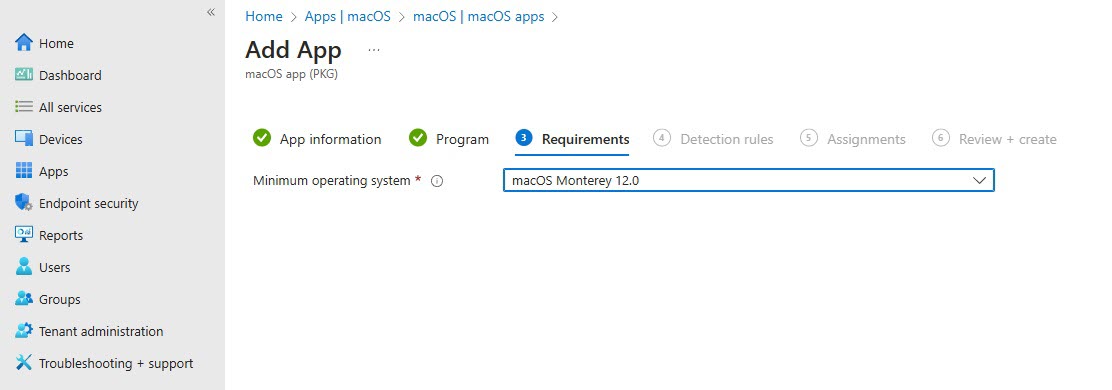Click step 6 circle for Review + create
The height and width of the screenshot is (390, 1112).
940,138
